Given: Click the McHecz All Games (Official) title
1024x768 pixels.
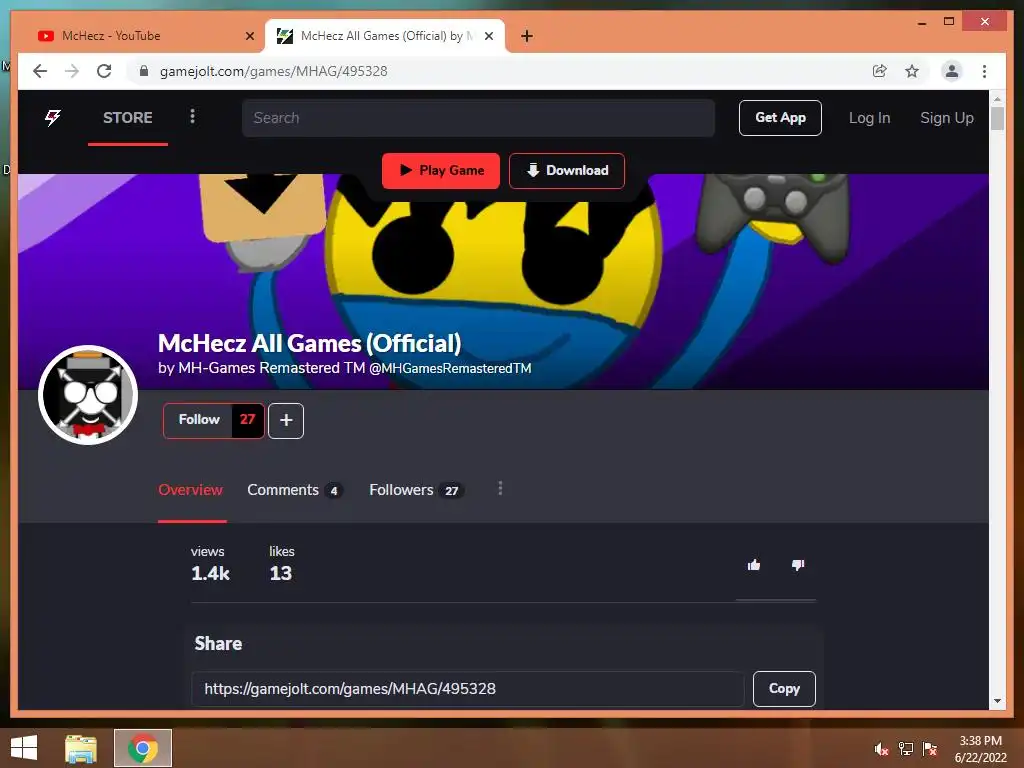Looking at the screenshot, I should (310, 343).
